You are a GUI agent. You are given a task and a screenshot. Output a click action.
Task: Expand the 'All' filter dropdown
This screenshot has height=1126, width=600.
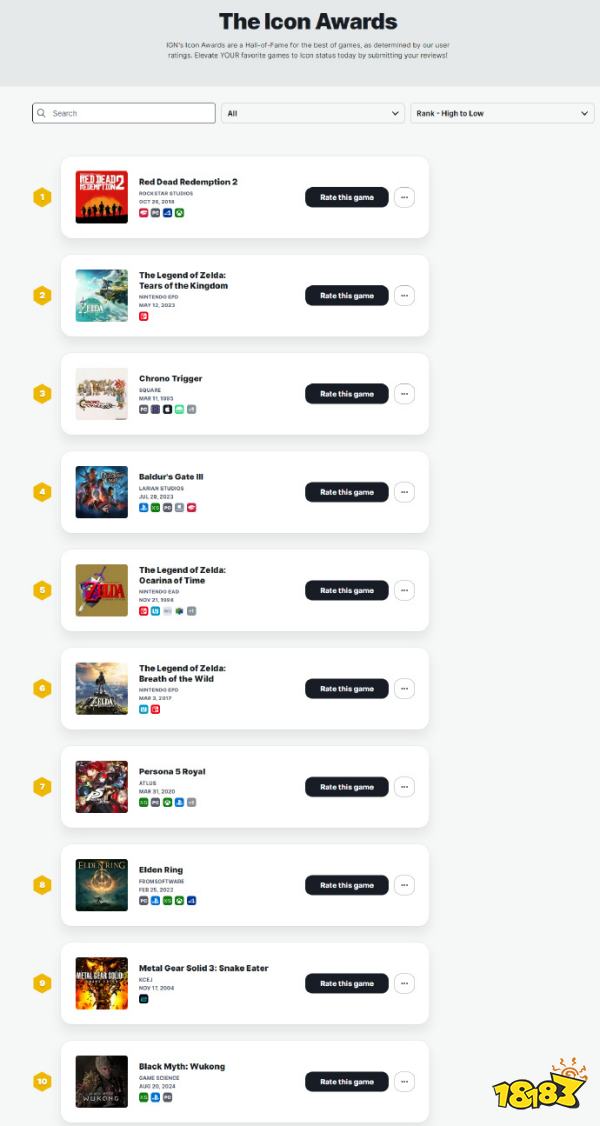[313, 114]
